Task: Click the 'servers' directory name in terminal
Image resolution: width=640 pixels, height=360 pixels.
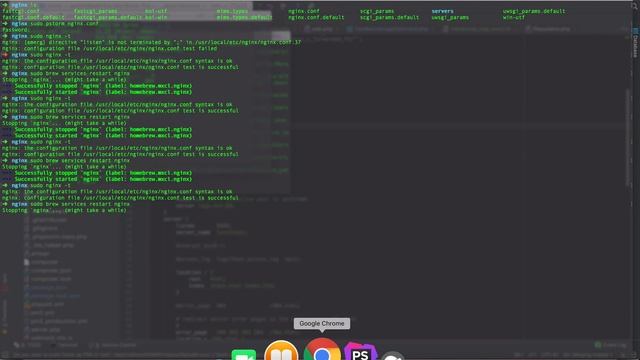Action: (442, 11)
